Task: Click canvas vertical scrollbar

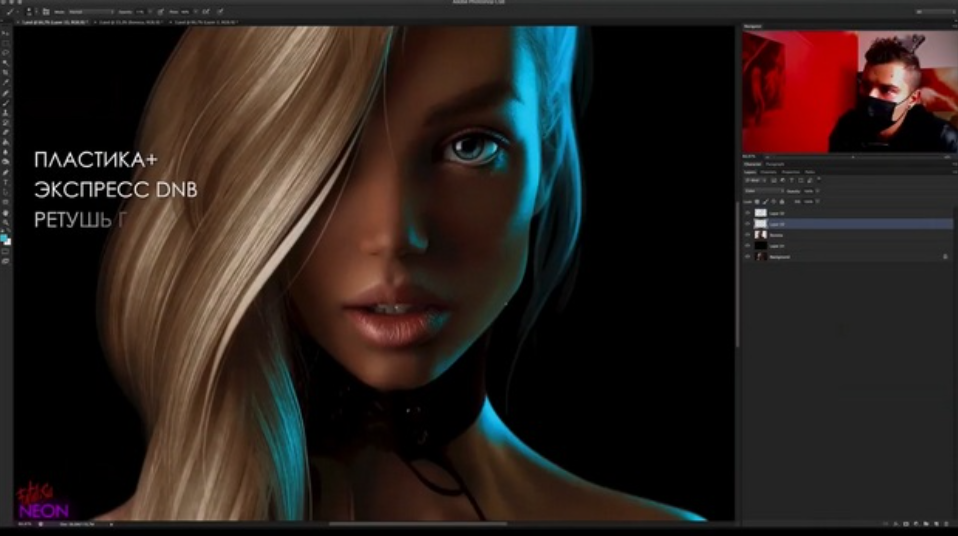Action: 737,275
